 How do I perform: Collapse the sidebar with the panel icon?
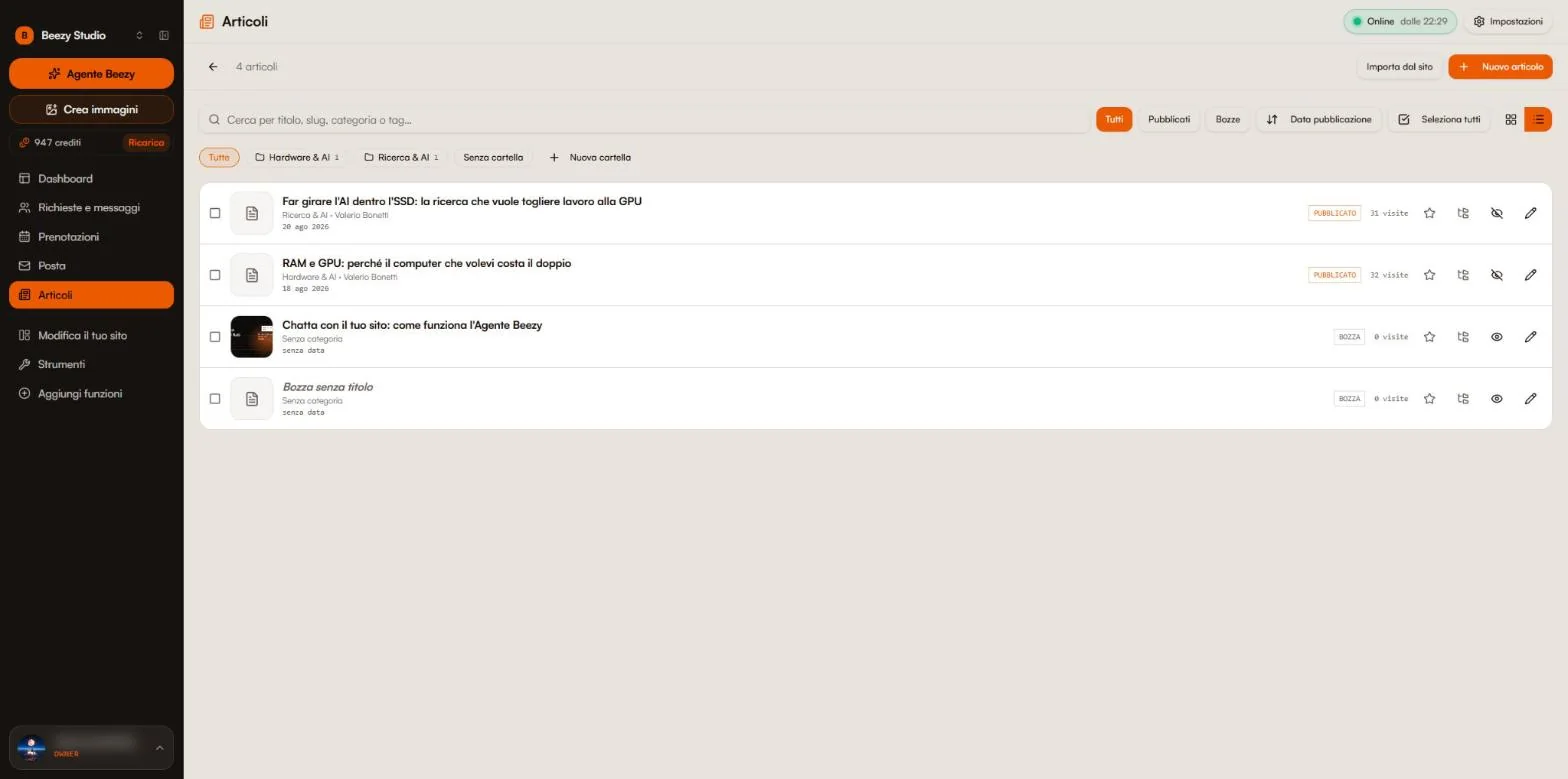click(164, 36)
